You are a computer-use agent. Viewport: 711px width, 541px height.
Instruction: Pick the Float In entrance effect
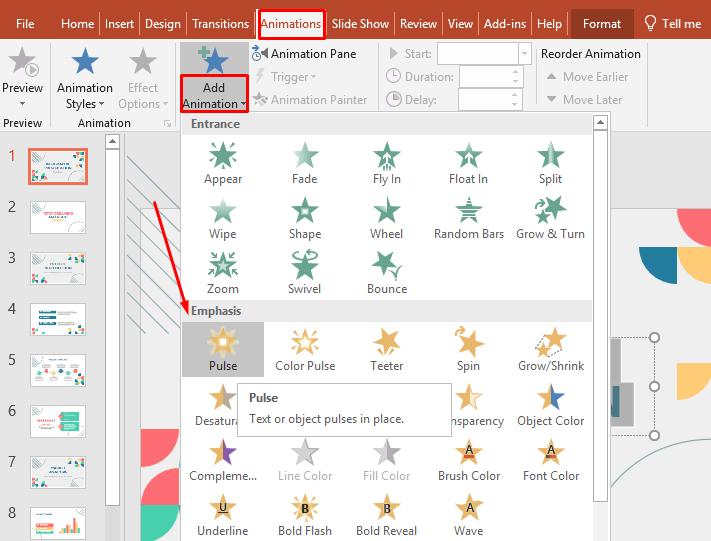click(468, 163)
